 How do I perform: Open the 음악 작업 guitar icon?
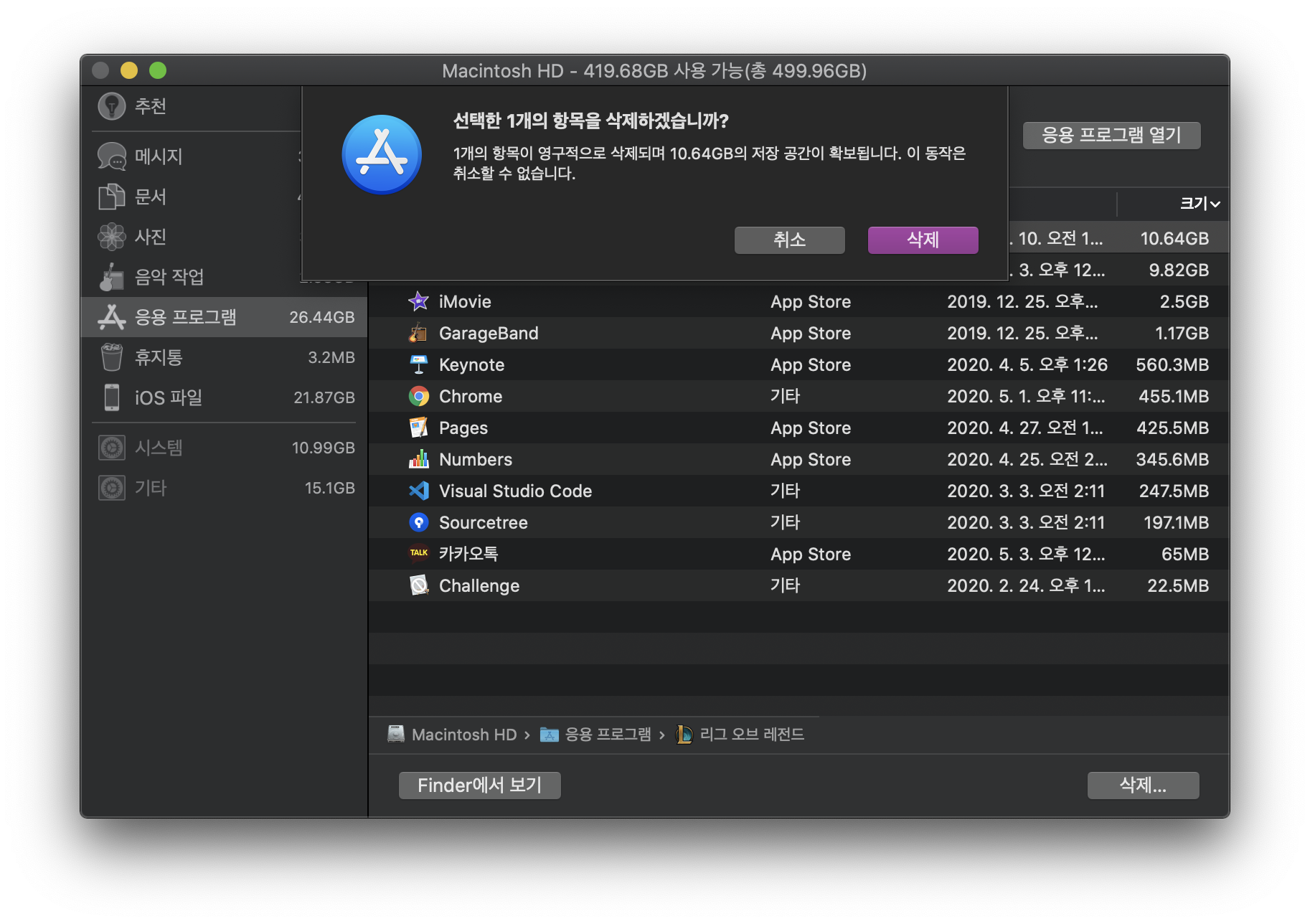(112, 277)
